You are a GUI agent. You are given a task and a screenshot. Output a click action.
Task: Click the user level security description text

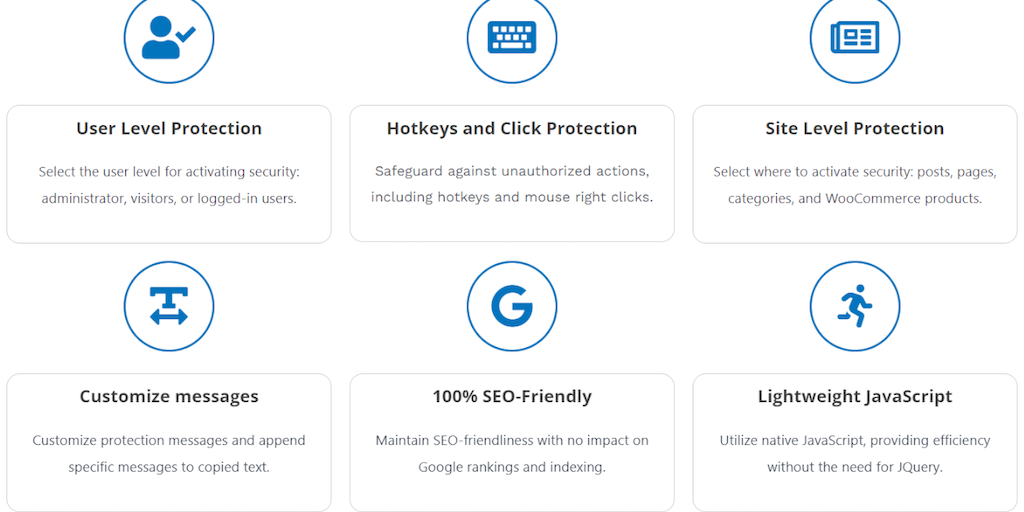(169, 185)
